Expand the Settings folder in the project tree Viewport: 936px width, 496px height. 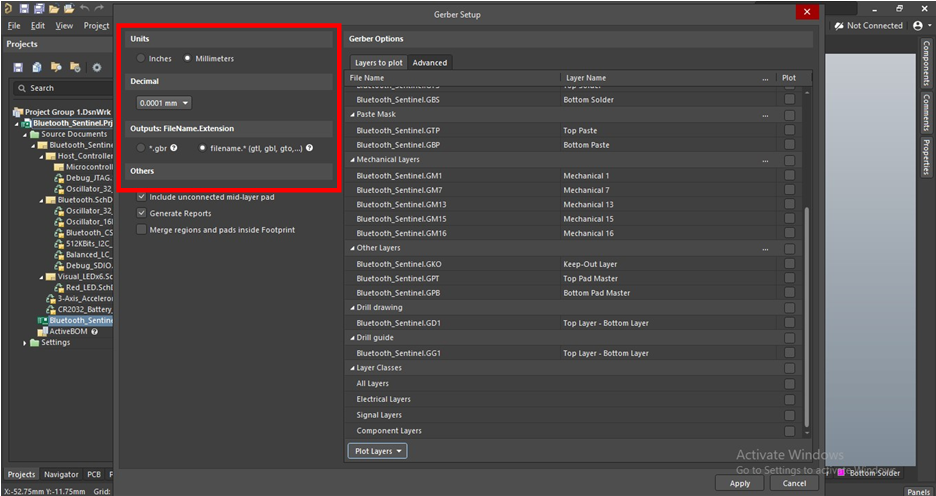click(25, 343)
